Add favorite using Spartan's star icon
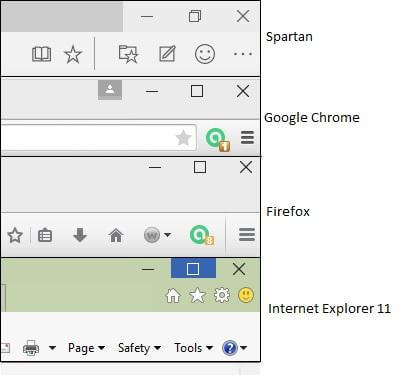This screenshot has width=417, height=376. pyautogui.click(x=73, y=54)
